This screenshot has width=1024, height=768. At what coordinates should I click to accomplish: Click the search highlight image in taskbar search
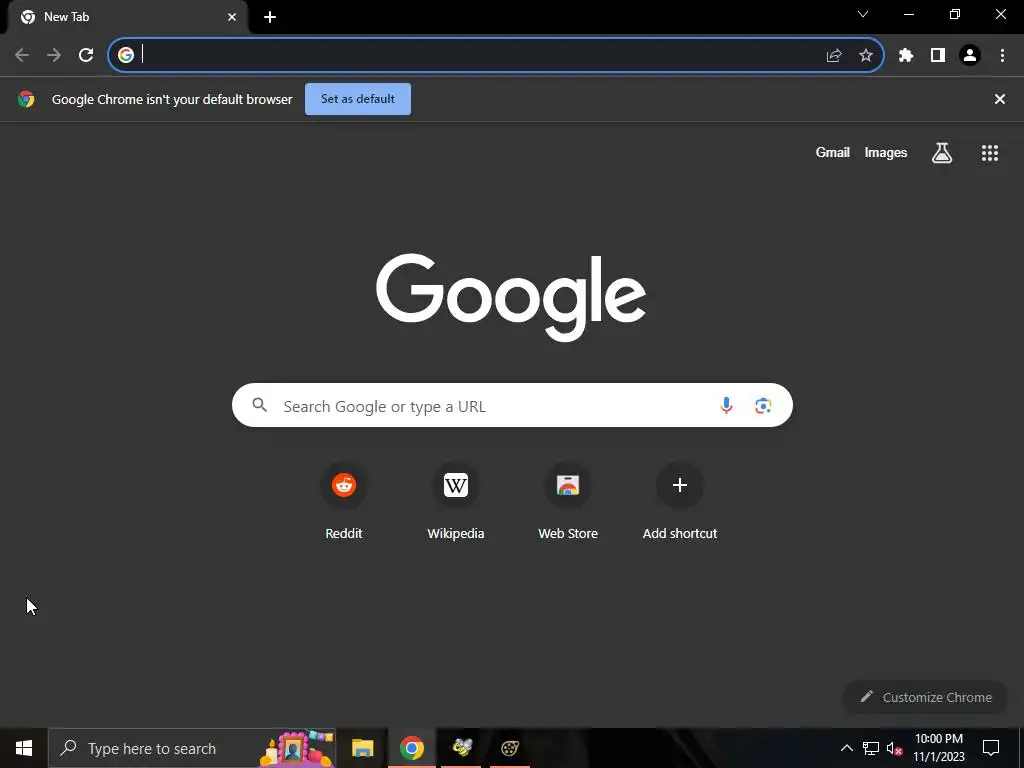tap(297, 748)
